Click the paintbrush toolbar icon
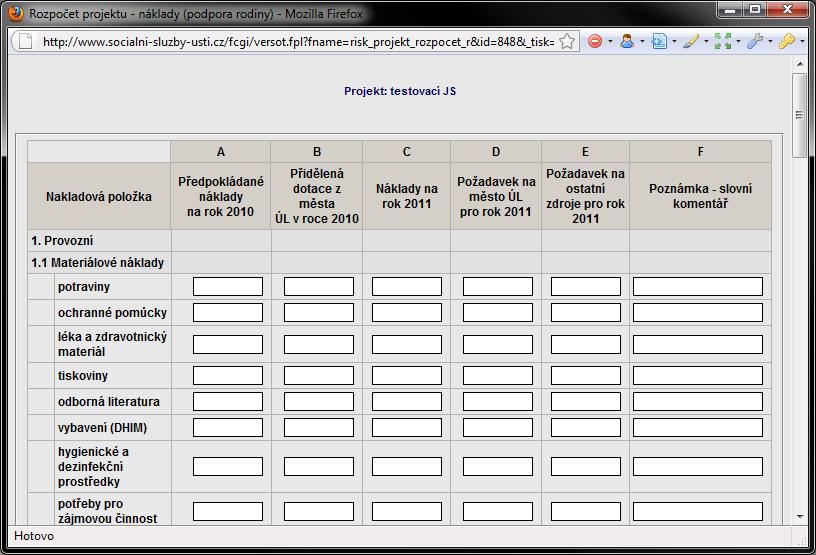 691,41
